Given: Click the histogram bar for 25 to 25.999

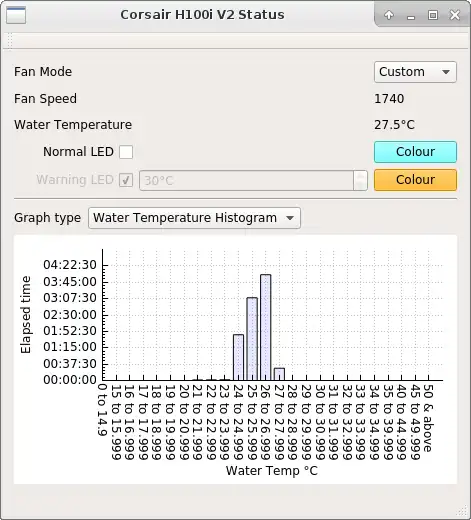Looking at the screenshot, I should (252, 339).
